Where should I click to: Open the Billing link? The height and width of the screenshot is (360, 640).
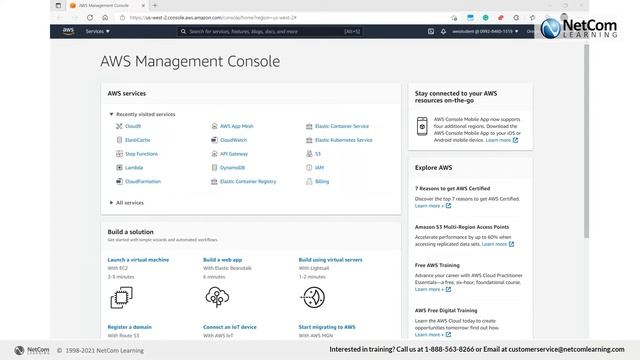pyautogui.click(x=322, y=181)
